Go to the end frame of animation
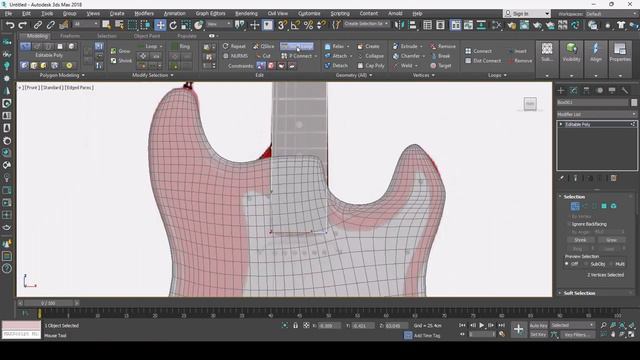640x360 pixels. click(x=502, y=325)
